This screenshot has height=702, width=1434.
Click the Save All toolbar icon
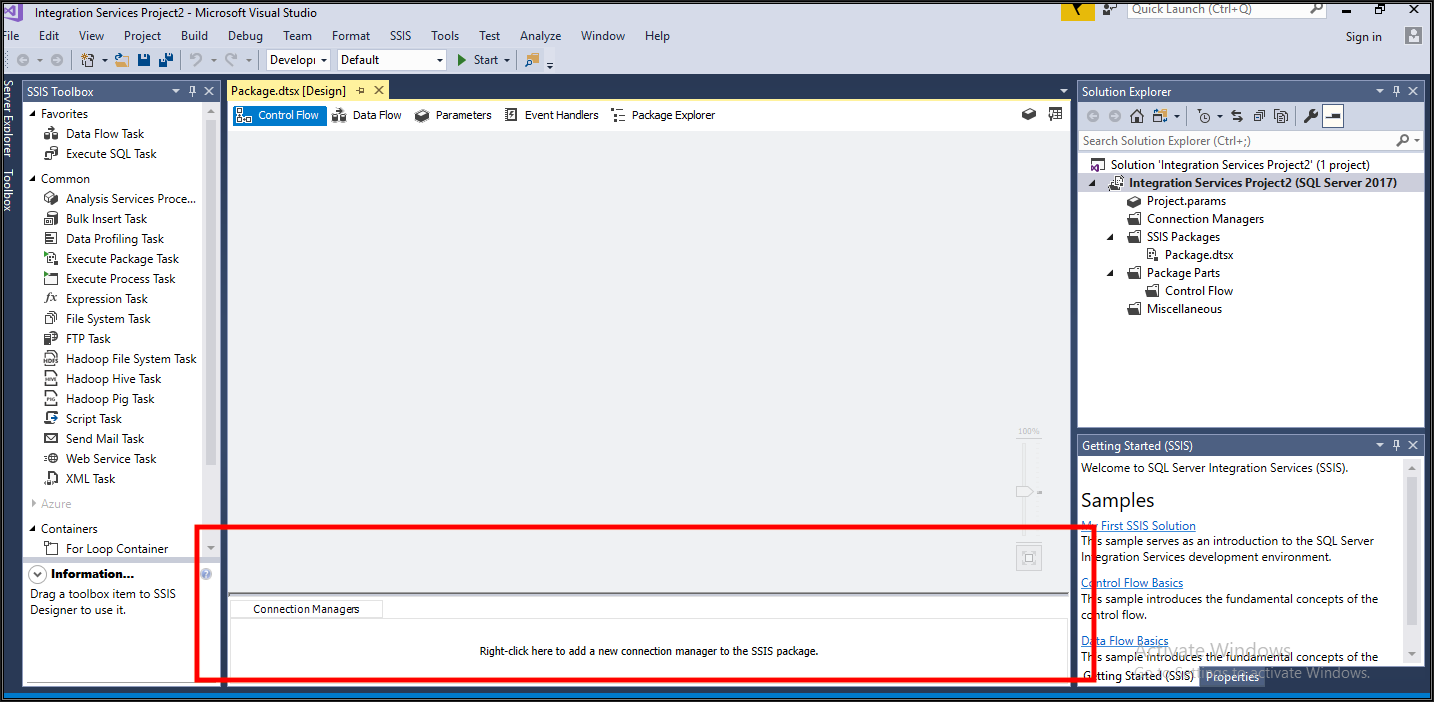166,60
